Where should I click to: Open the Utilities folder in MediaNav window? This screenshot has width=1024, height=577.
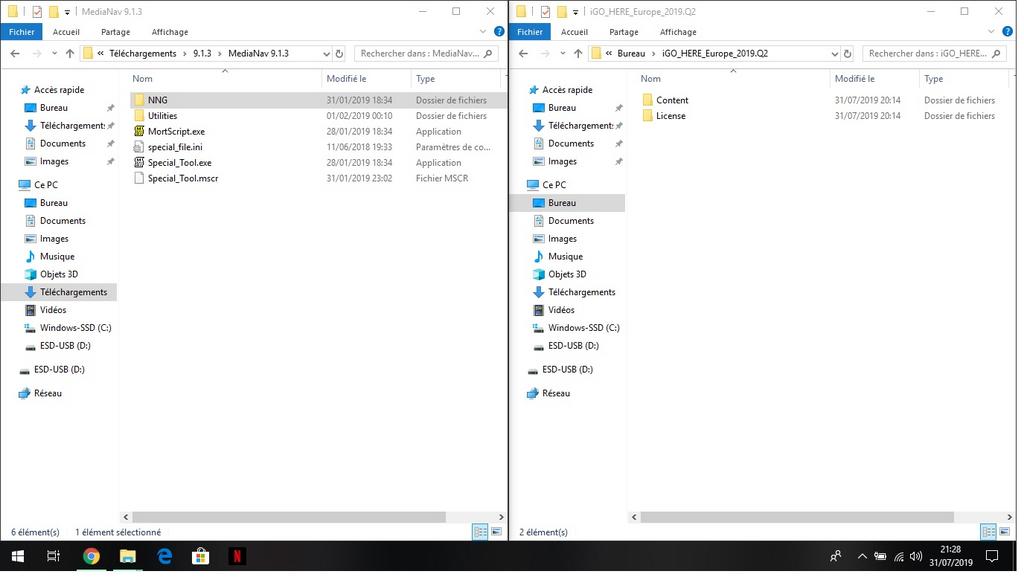[x=162, y=116]
